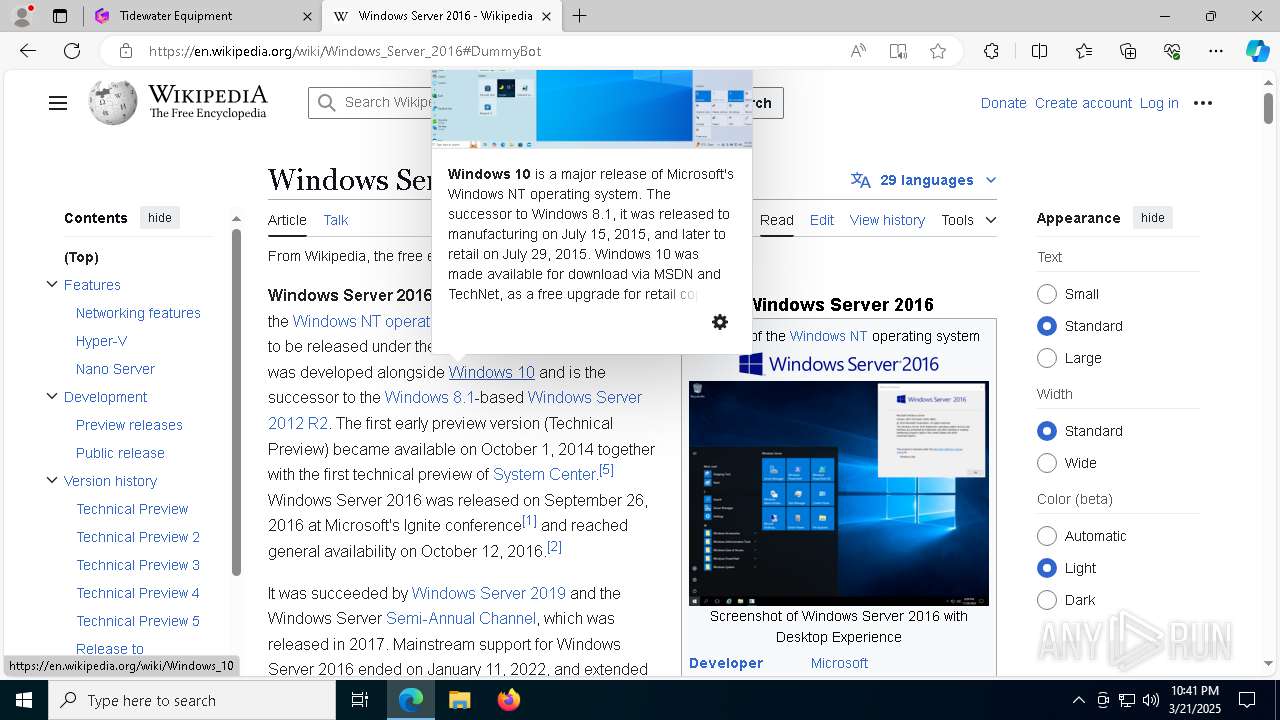Switch to the Article tab
Viewport: 1280px width, 720px height.
click(287, 220)
